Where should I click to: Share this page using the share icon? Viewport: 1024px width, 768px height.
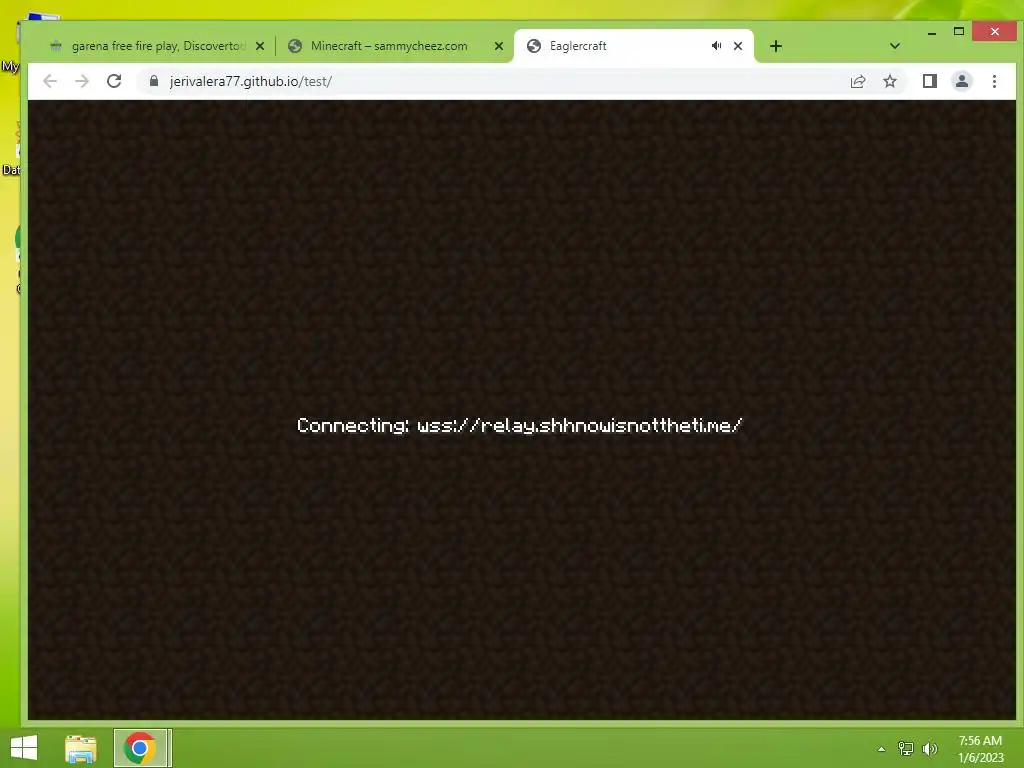coord(857,81)
